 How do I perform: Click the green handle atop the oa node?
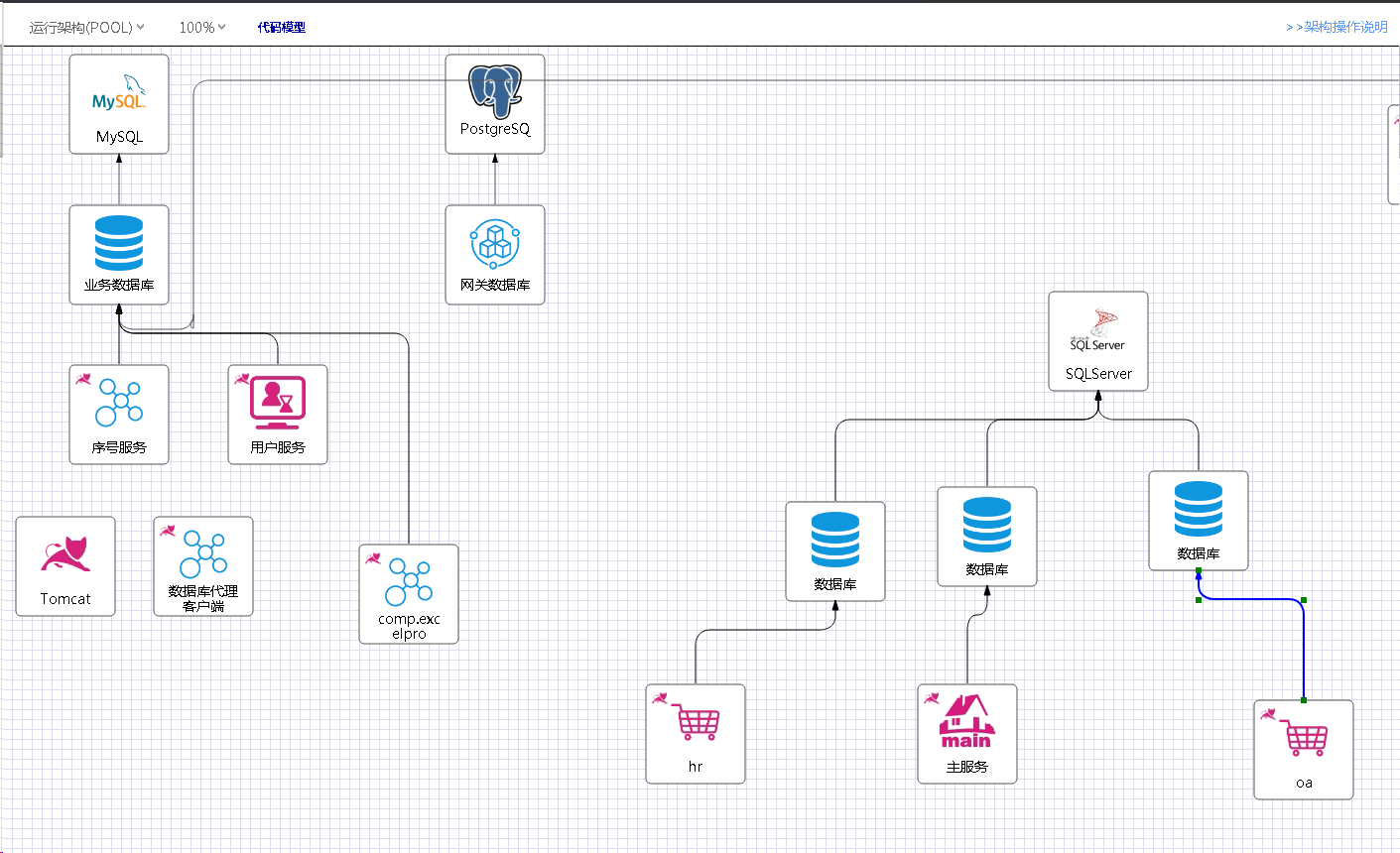[x=1304, y=699]
